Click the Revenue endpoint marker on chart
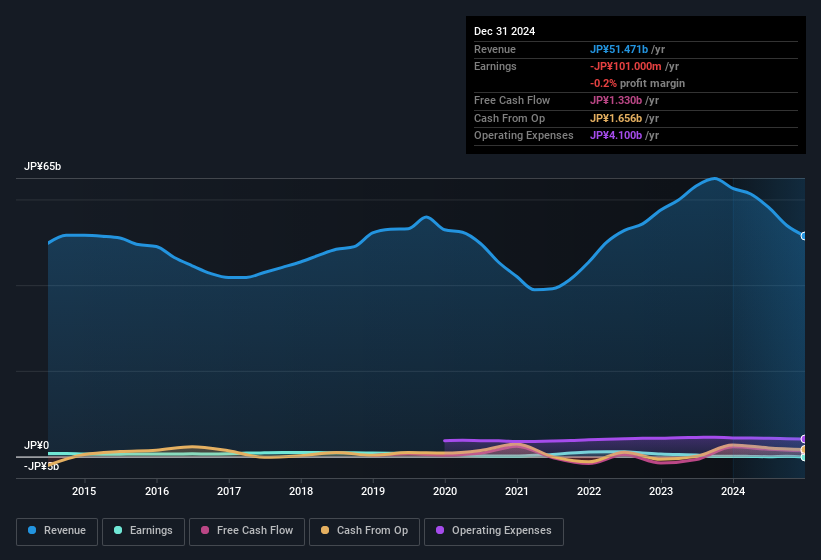 804,236
